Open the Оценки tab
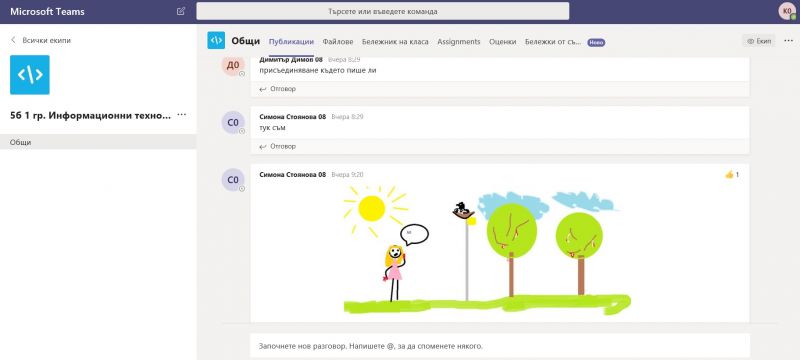 coord(503,42)
